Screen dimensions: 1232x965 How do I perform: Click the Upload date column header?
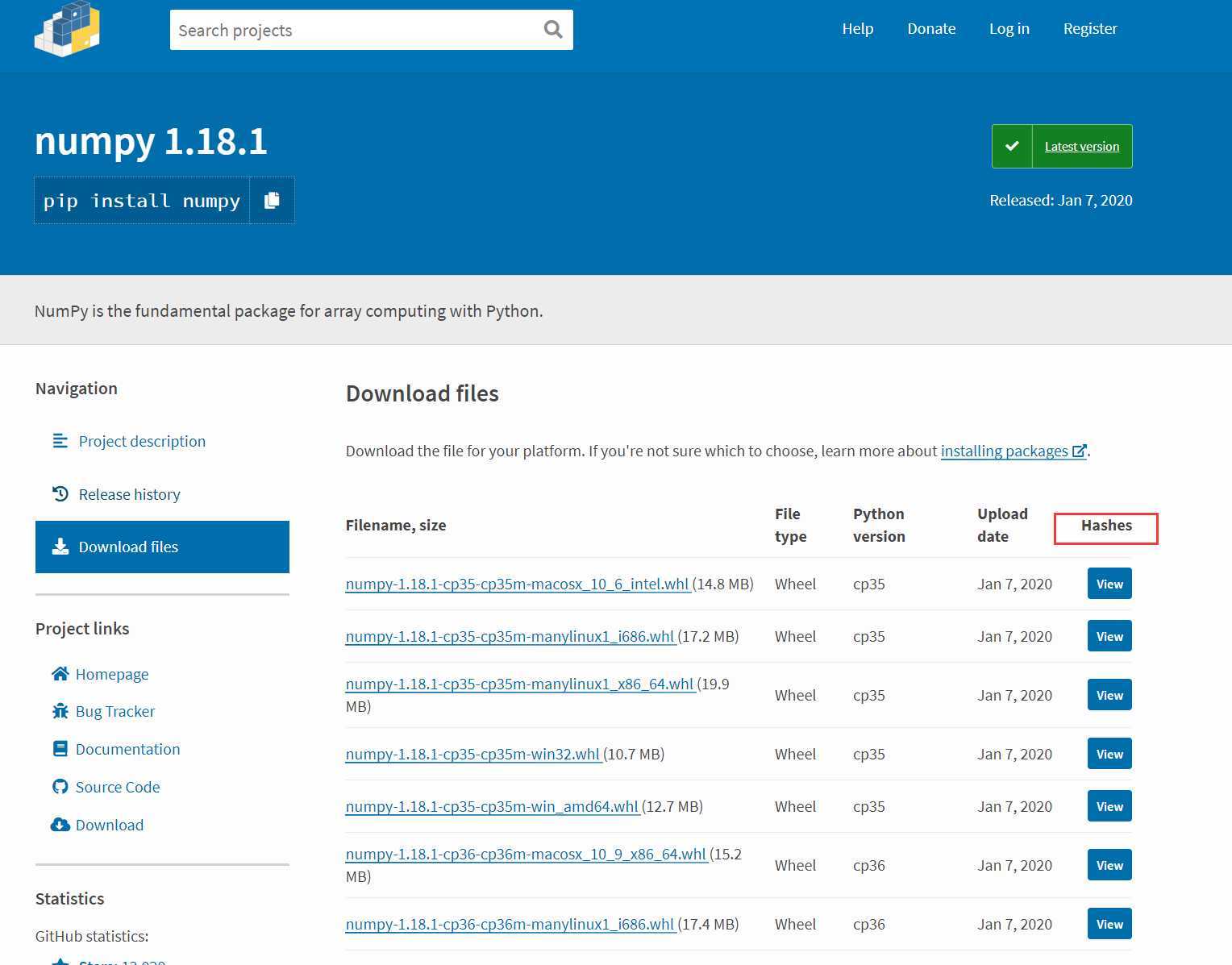click(1002, 525)
